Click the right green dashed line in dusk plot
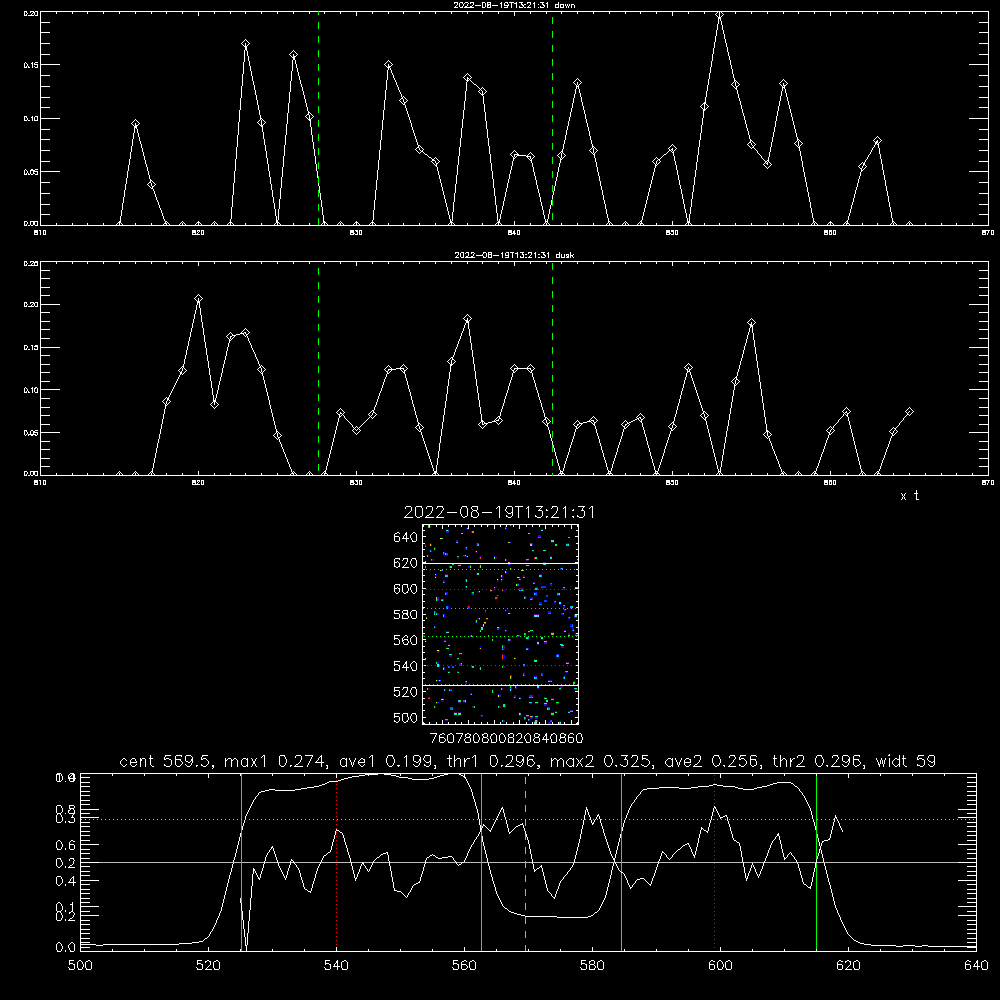This screenshot has width=1000, height=1000. click(552, 368)
